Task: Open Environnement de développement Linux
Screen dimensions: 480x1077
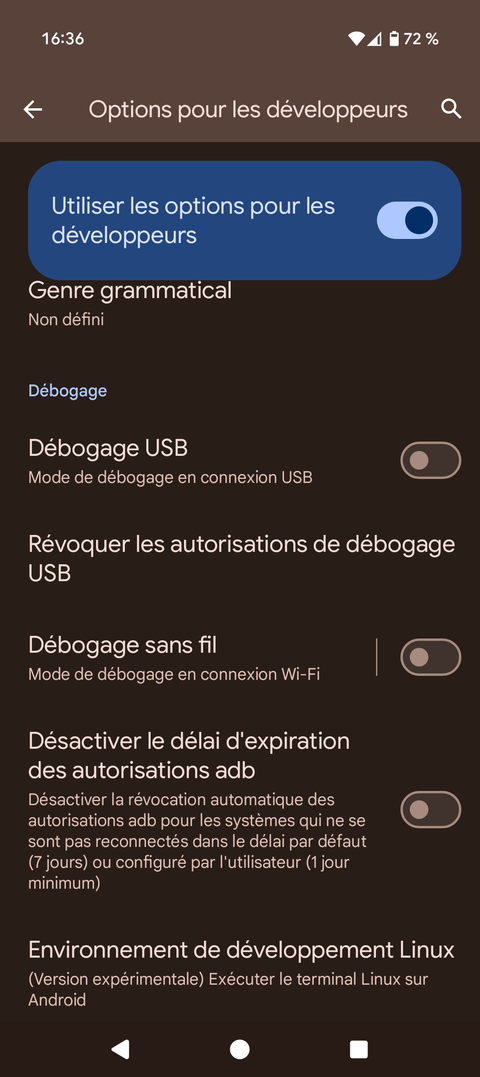Action: (x=240, y=975)
